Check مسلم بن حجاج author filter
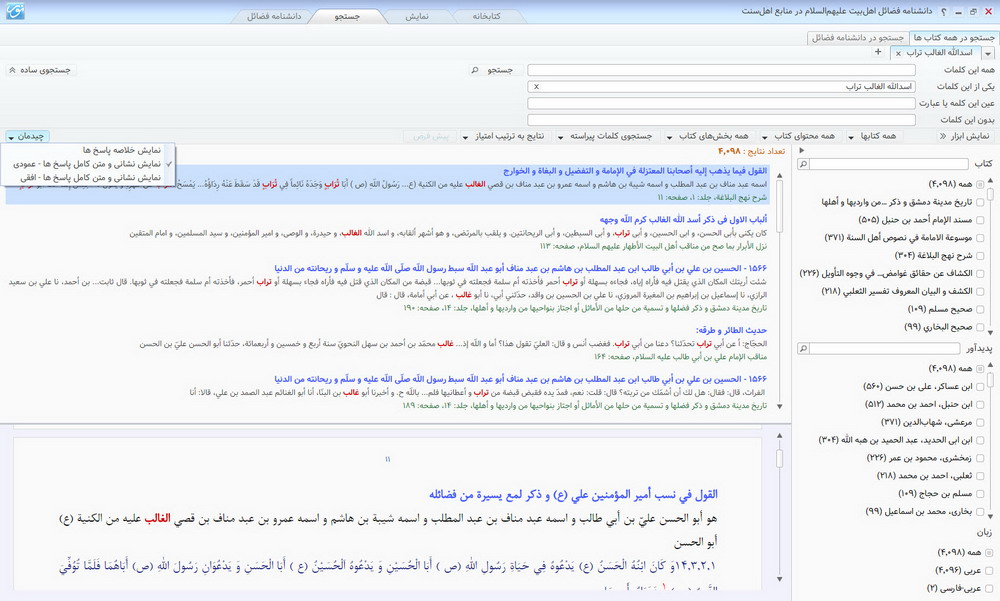Image resolution: width=1000 pixels, height=601 pixels. [x=980, y=494]
